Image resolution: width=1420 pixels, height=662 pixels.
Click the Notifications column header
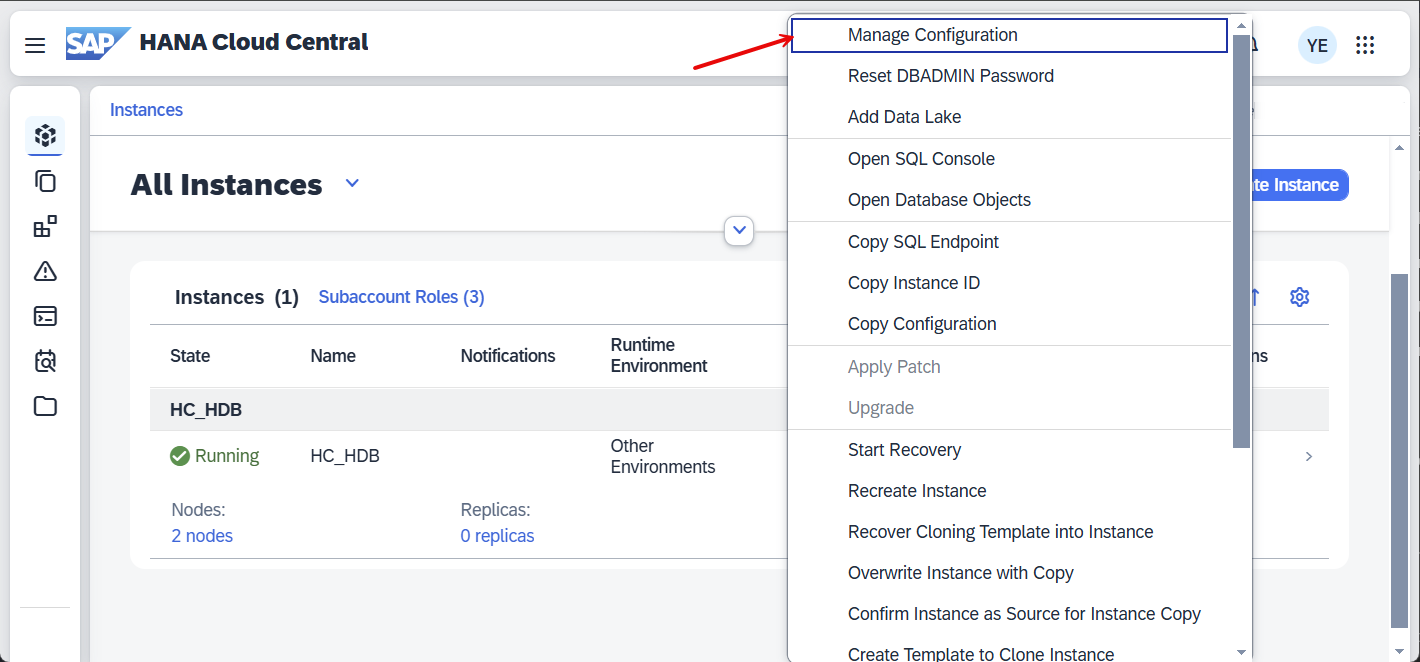[x=508, y=356]
